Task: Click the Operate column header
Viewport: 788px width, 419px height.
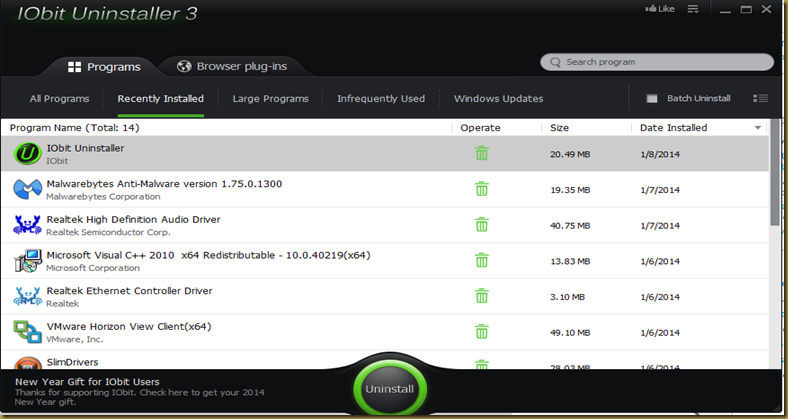Action: [480, 128]
